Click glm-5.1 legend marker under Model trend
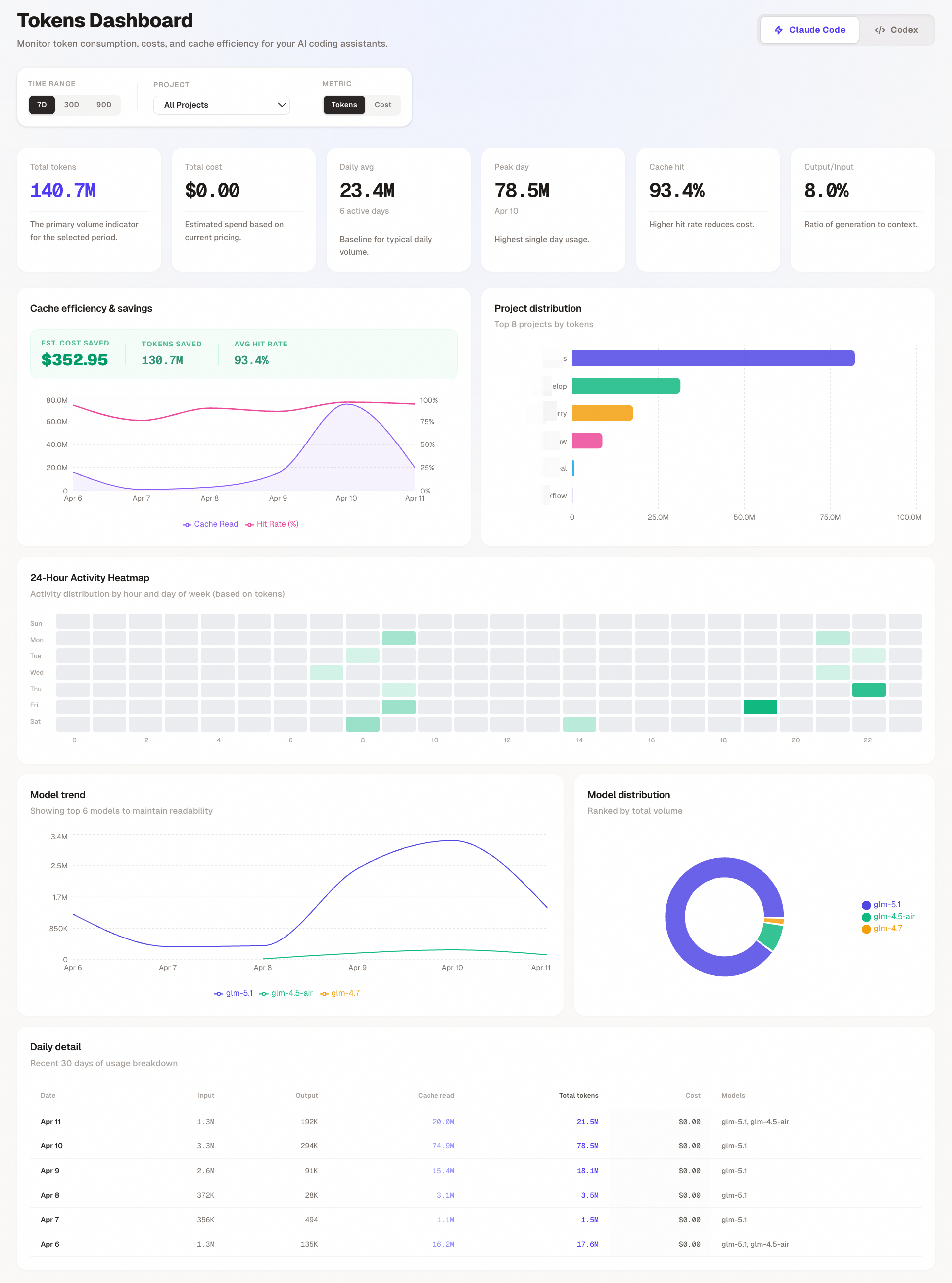Viewport: 952px width, 1283px height. click(218, 993)
